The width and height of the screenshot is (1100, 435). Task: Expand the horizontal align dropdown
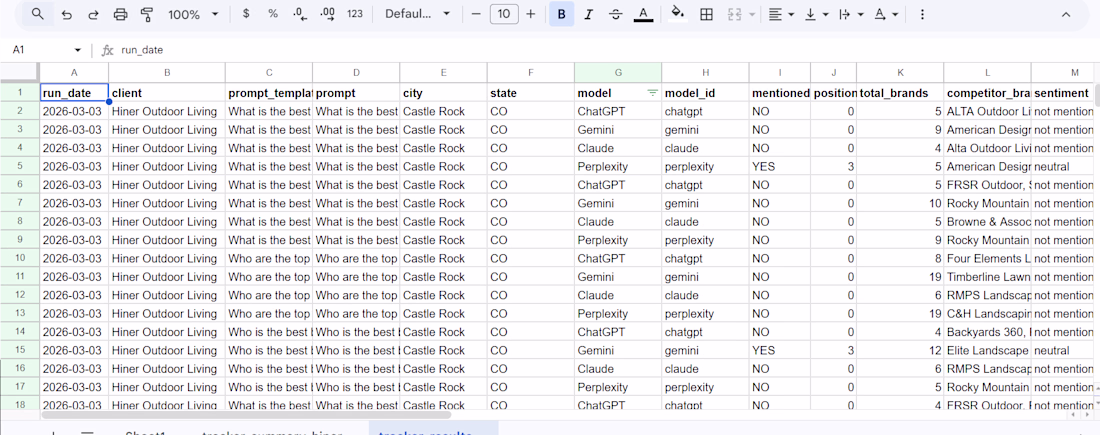point(781,15)
